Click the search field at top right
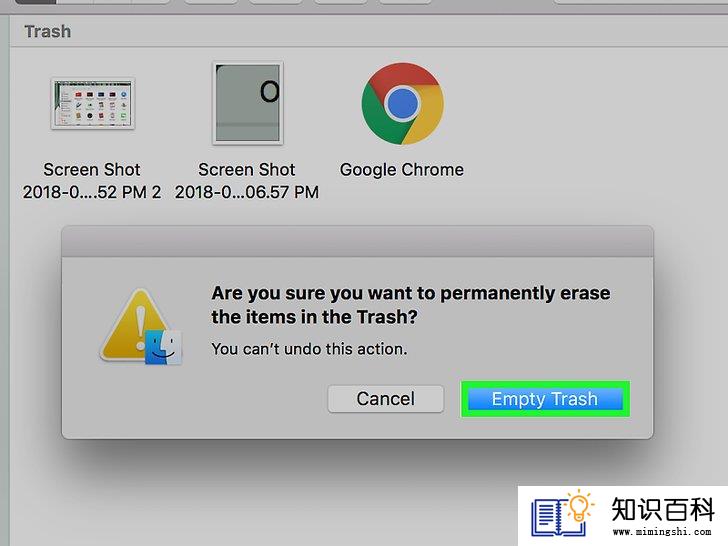 pos(641,2)
